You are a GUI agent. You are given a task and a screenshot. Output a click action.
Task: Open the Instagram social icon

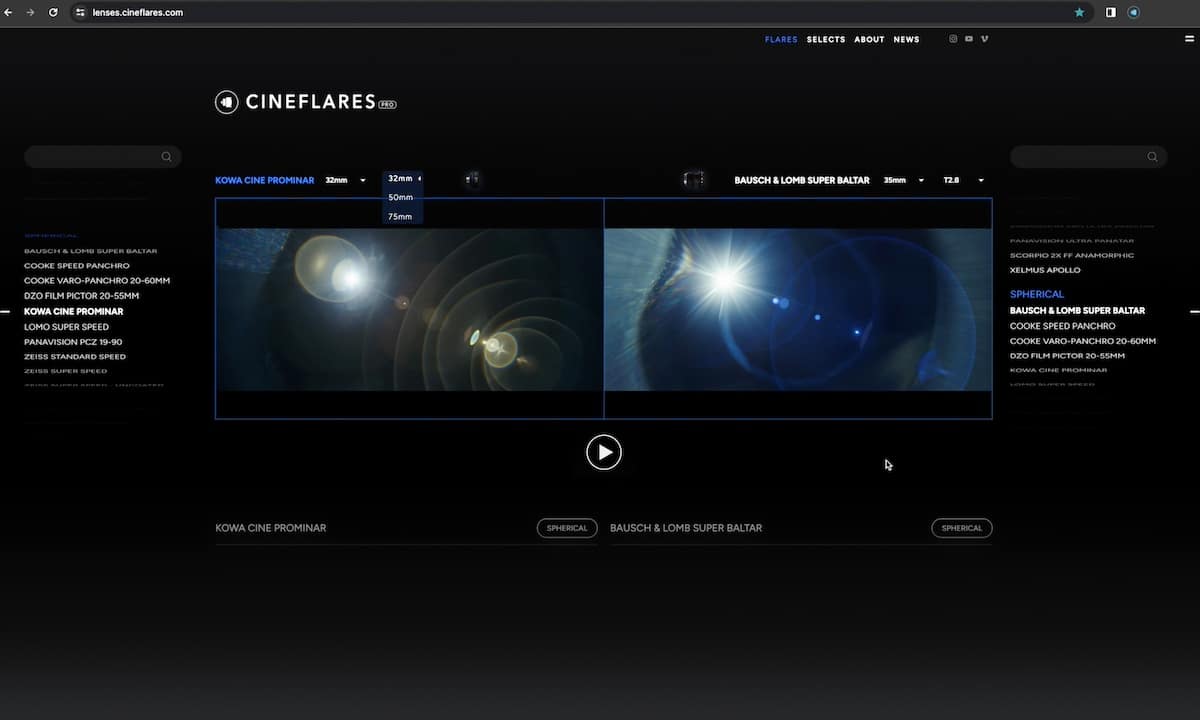[x=953, y=39]
